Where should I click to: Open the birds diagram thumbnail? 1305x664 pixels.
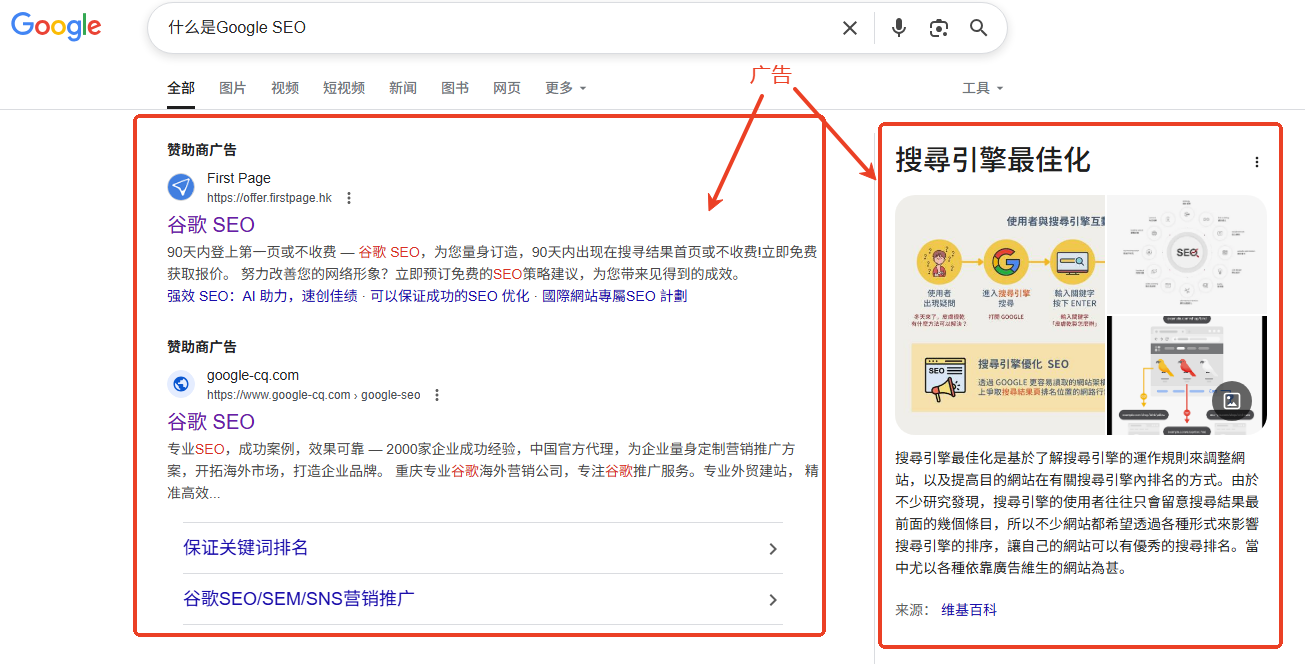click(x=1187, y=375)
